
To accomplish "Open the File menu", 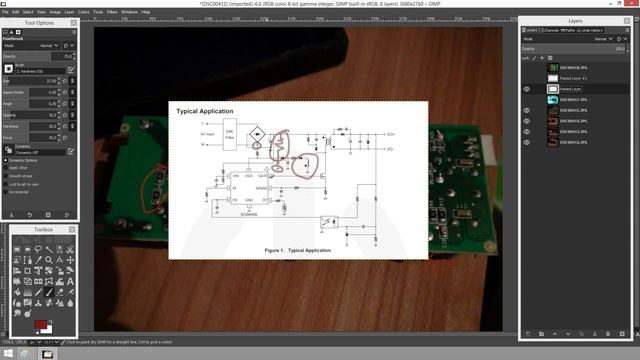I will (x=5, y=12).
